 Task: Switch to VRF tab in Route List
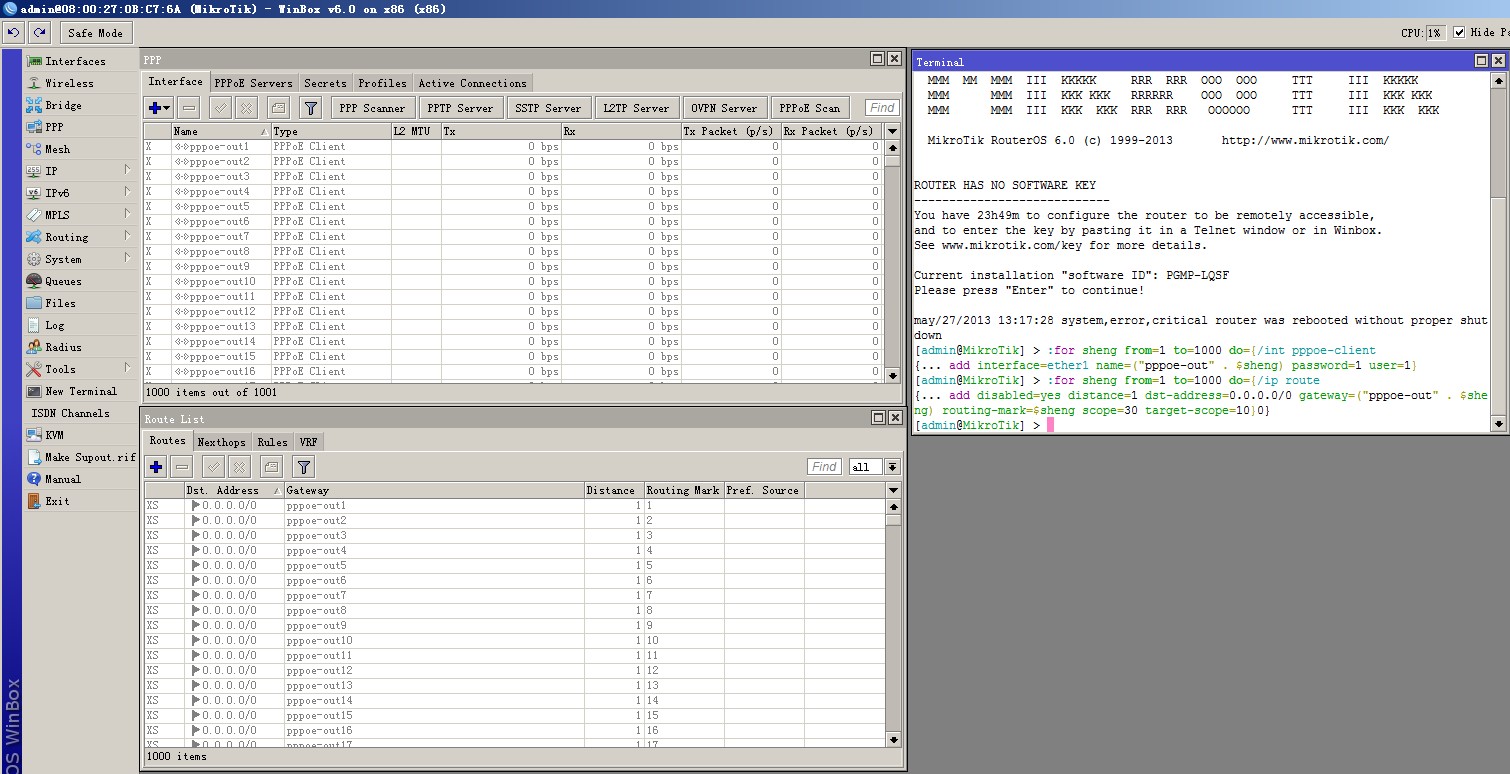309,442
